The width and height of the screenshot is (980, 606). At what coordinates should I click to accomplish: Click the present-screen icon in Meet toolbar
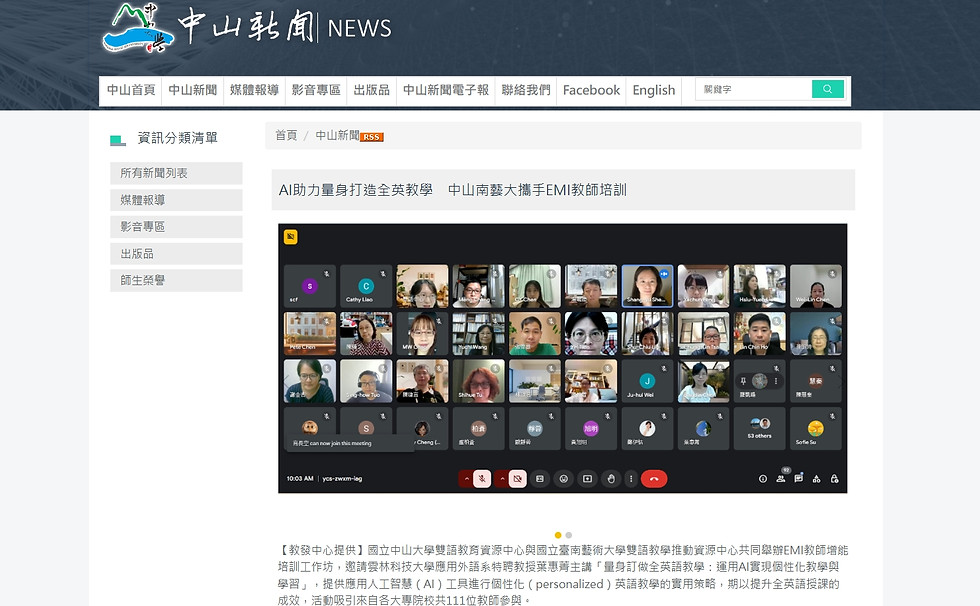click(588, 479)
